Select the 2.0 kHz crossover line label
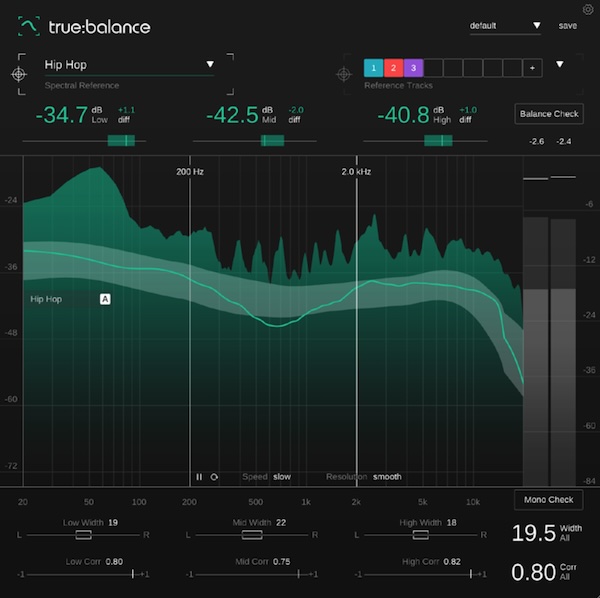 [x=356, y=172]
